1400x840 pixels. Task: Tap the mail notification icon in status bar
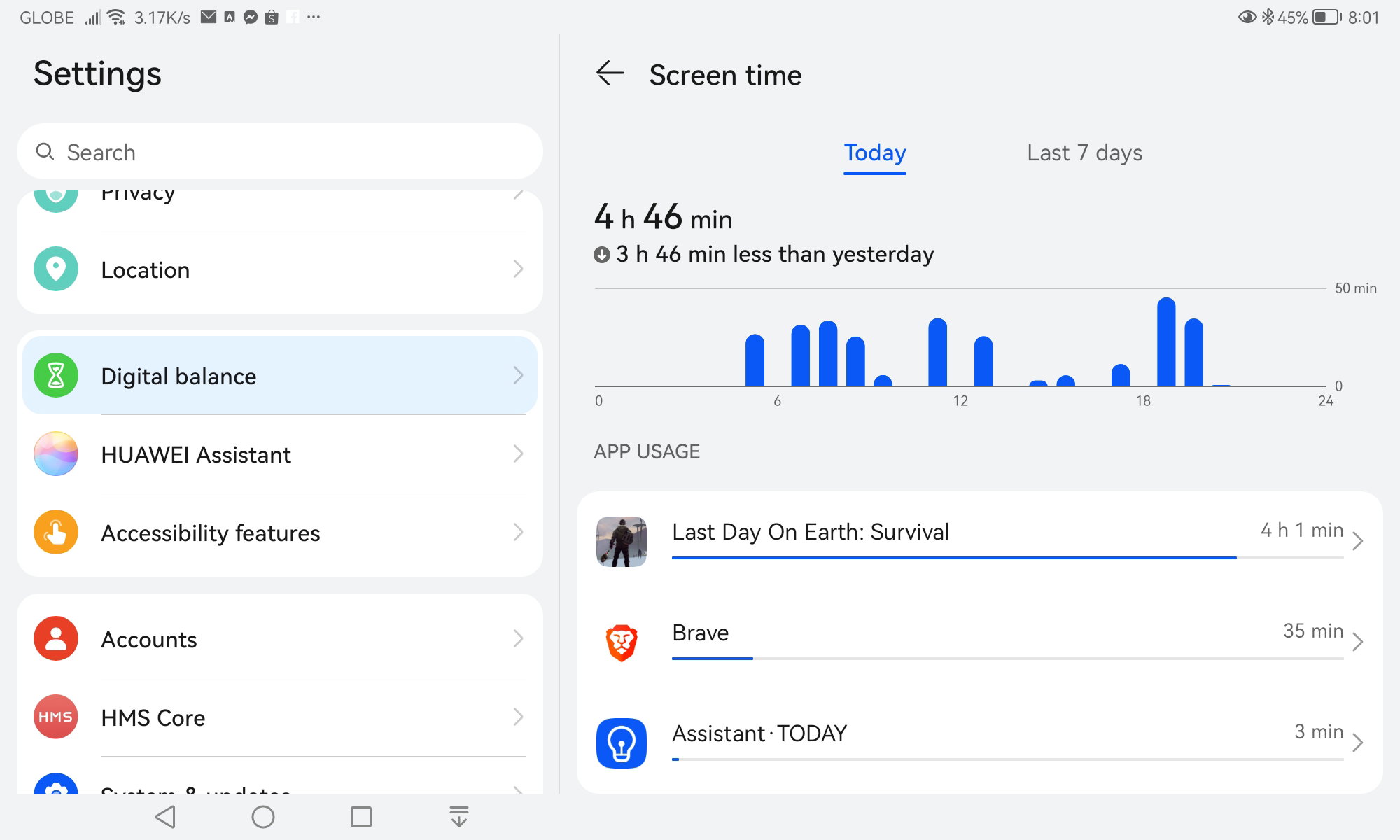pyautogui.click(x=209, y=17)
